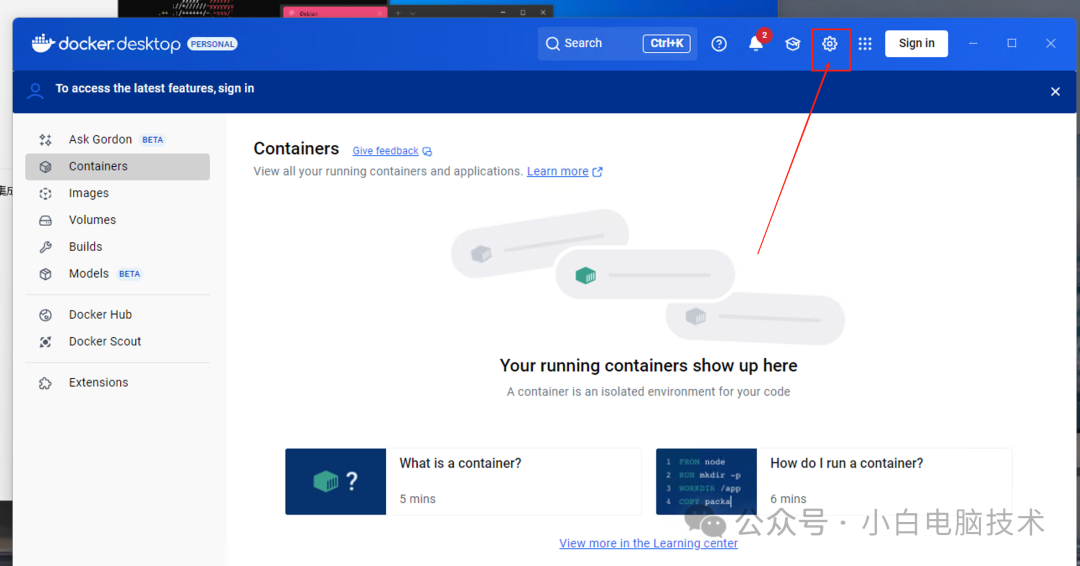The width and height of the screenshot is (1080, 566).
Task: Go to Images section
Action: [x=118, y=193]
